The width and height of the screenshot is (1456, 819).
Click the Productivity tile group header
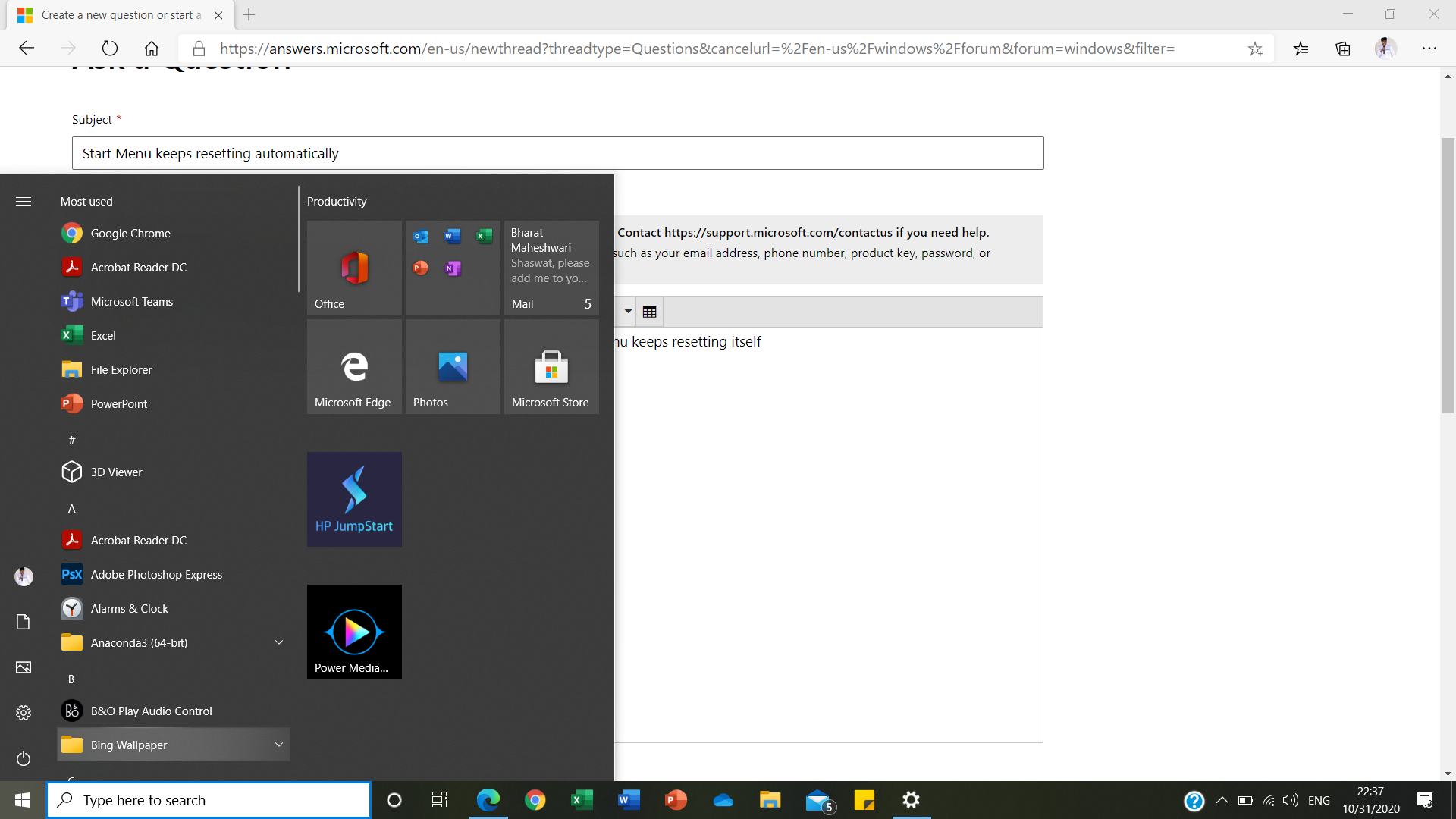coord(337,201)
